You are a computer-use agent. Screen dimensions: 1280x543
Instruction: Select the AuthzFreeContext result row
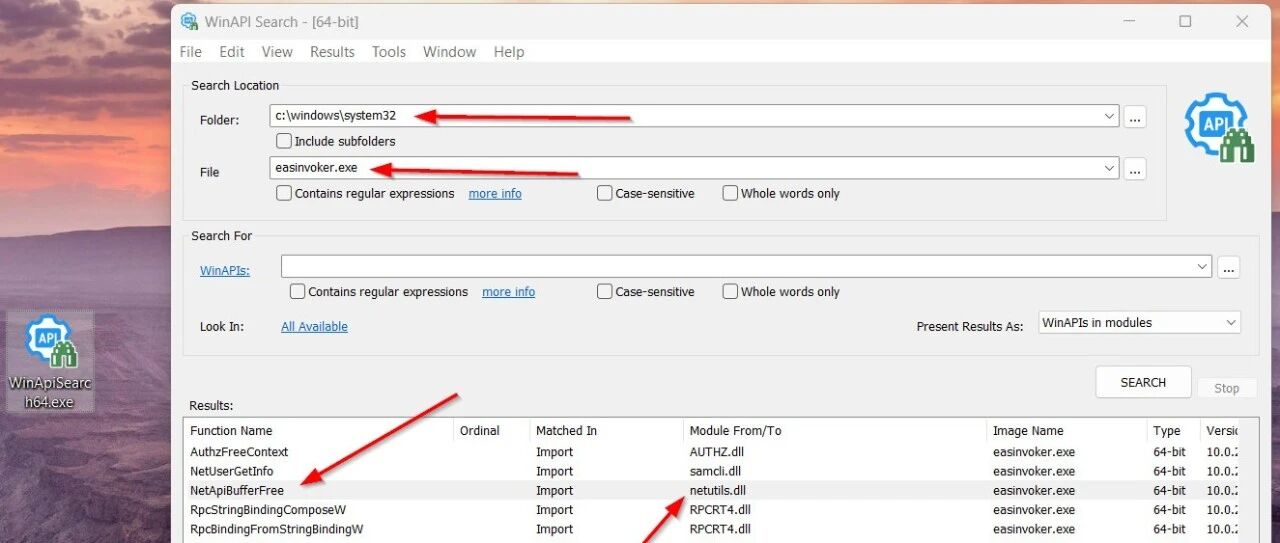tap(711, 452)
